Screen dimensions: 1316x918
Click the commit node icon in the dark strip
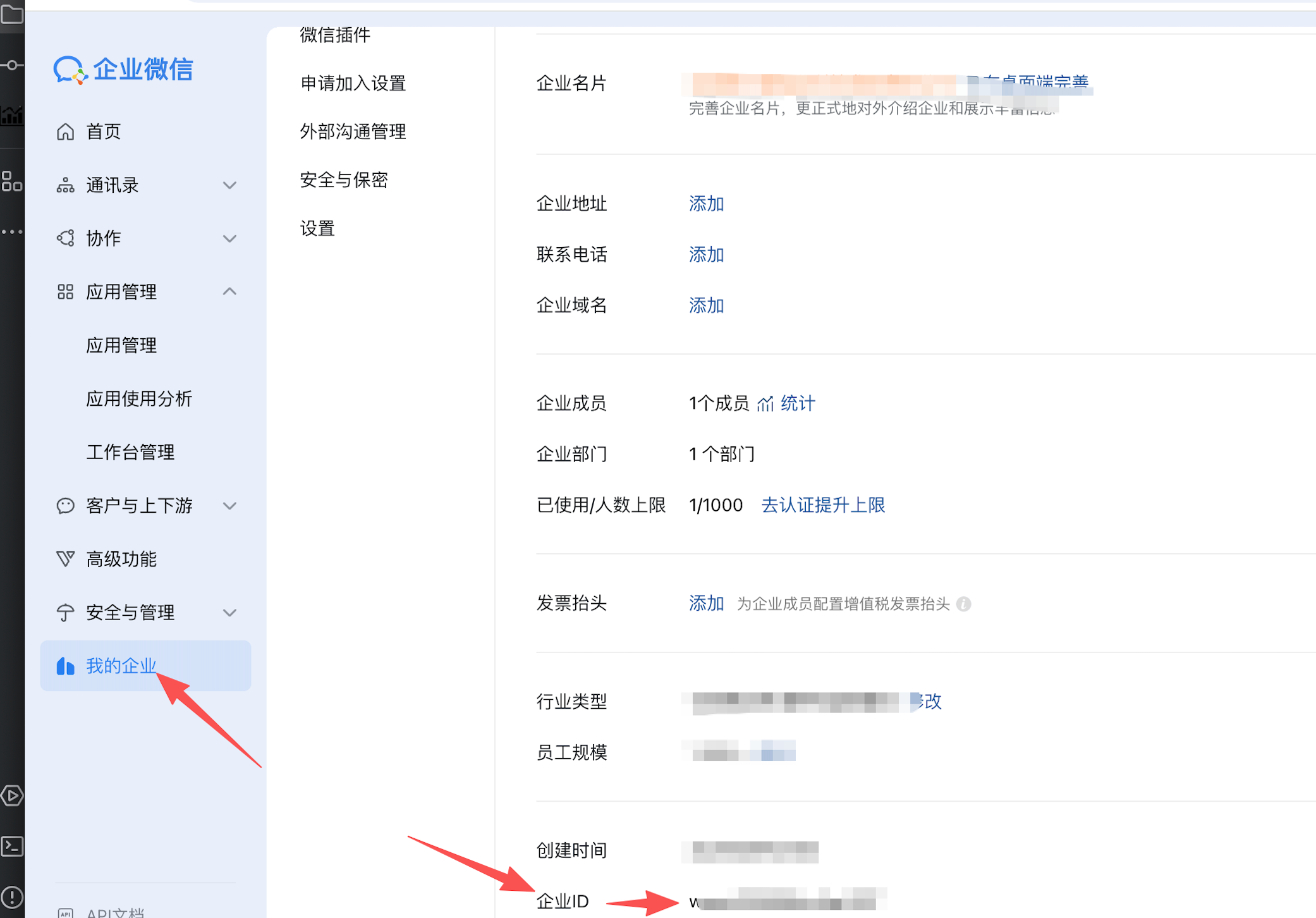[x=12, y=65]
